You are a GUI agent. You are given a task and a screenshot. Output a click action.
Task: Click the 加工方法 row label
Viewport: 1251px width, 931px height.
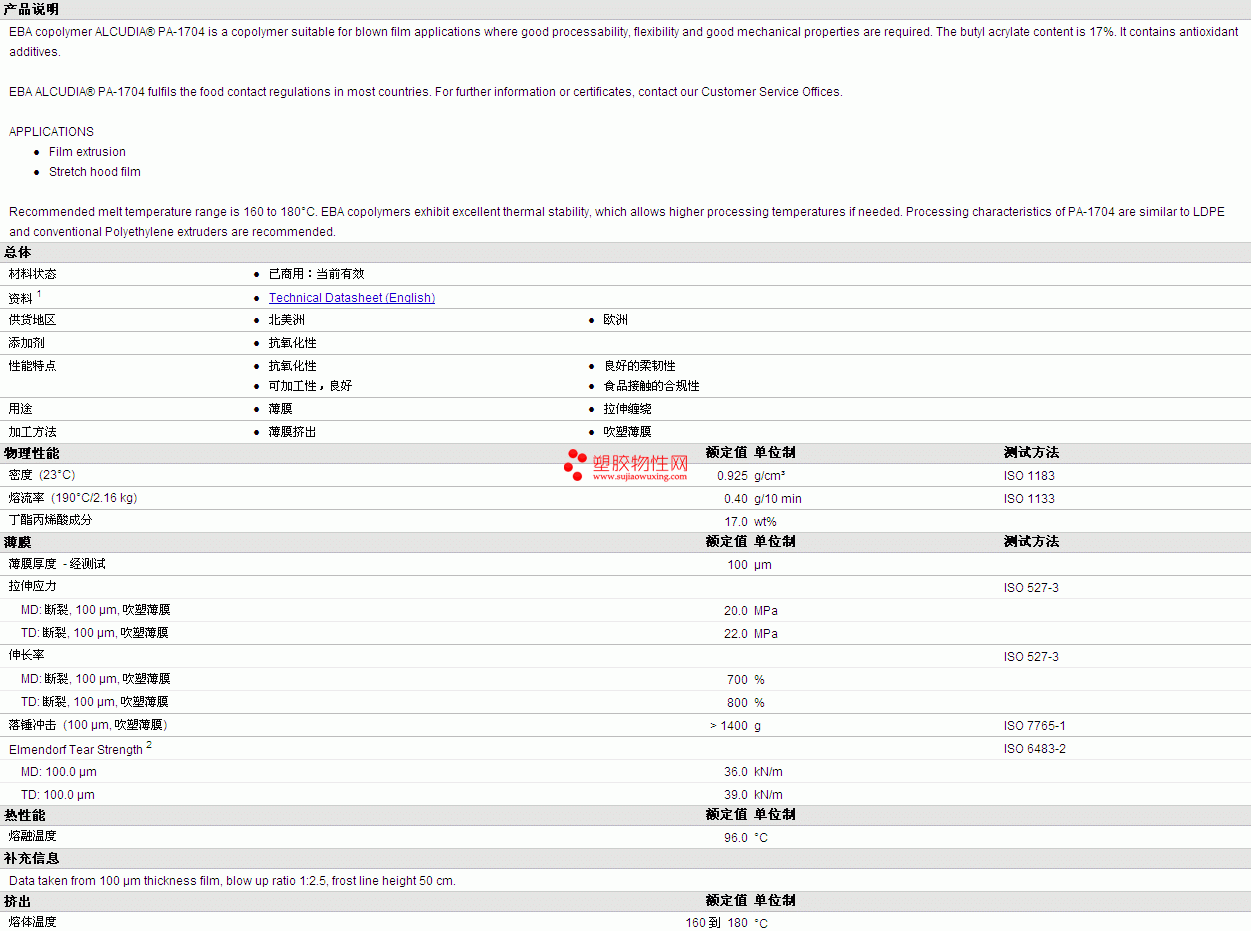click(33, 432)
